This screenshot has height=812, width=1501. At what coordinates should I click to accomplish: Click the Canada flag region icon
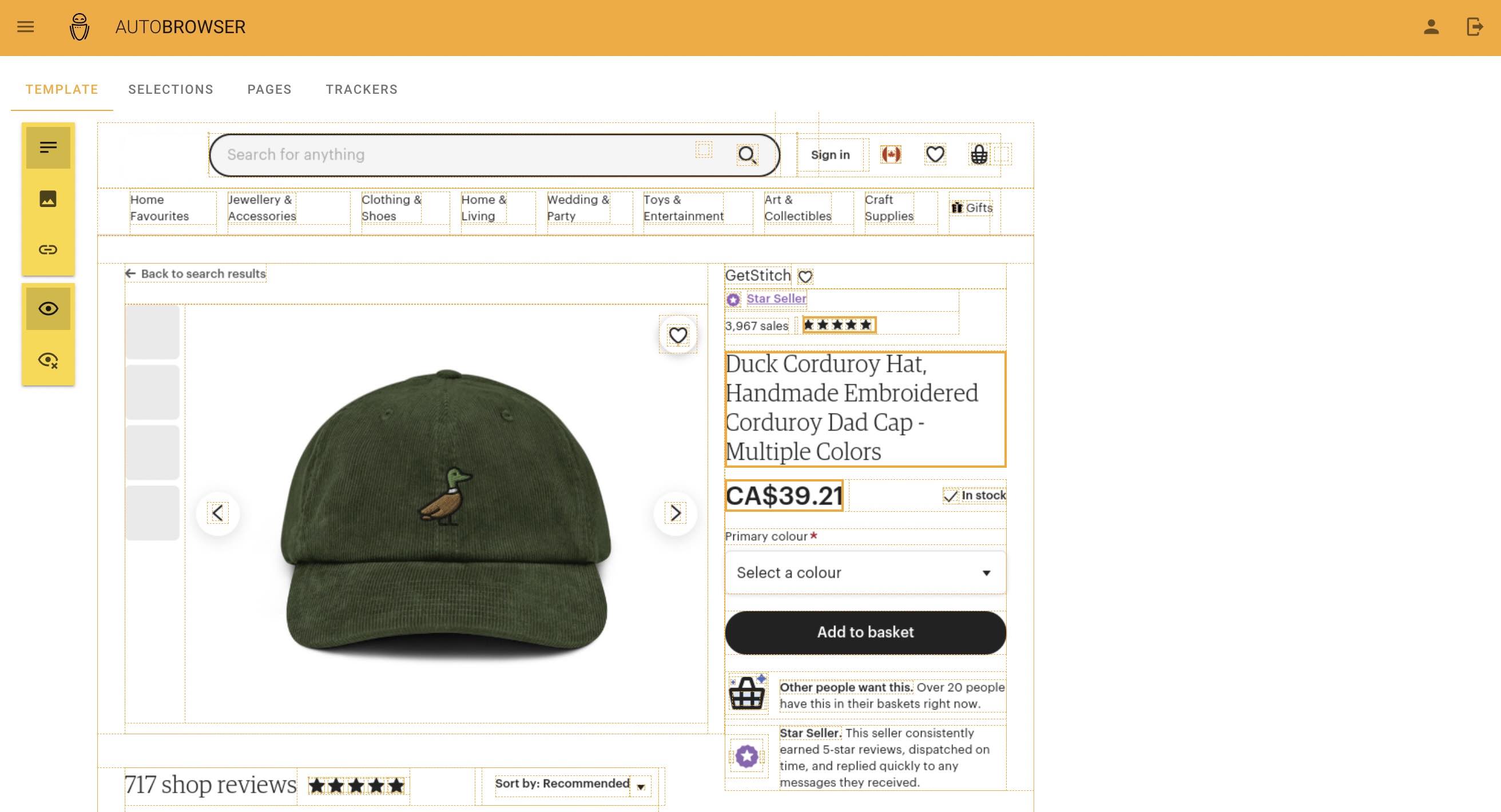tap(890, 154)
